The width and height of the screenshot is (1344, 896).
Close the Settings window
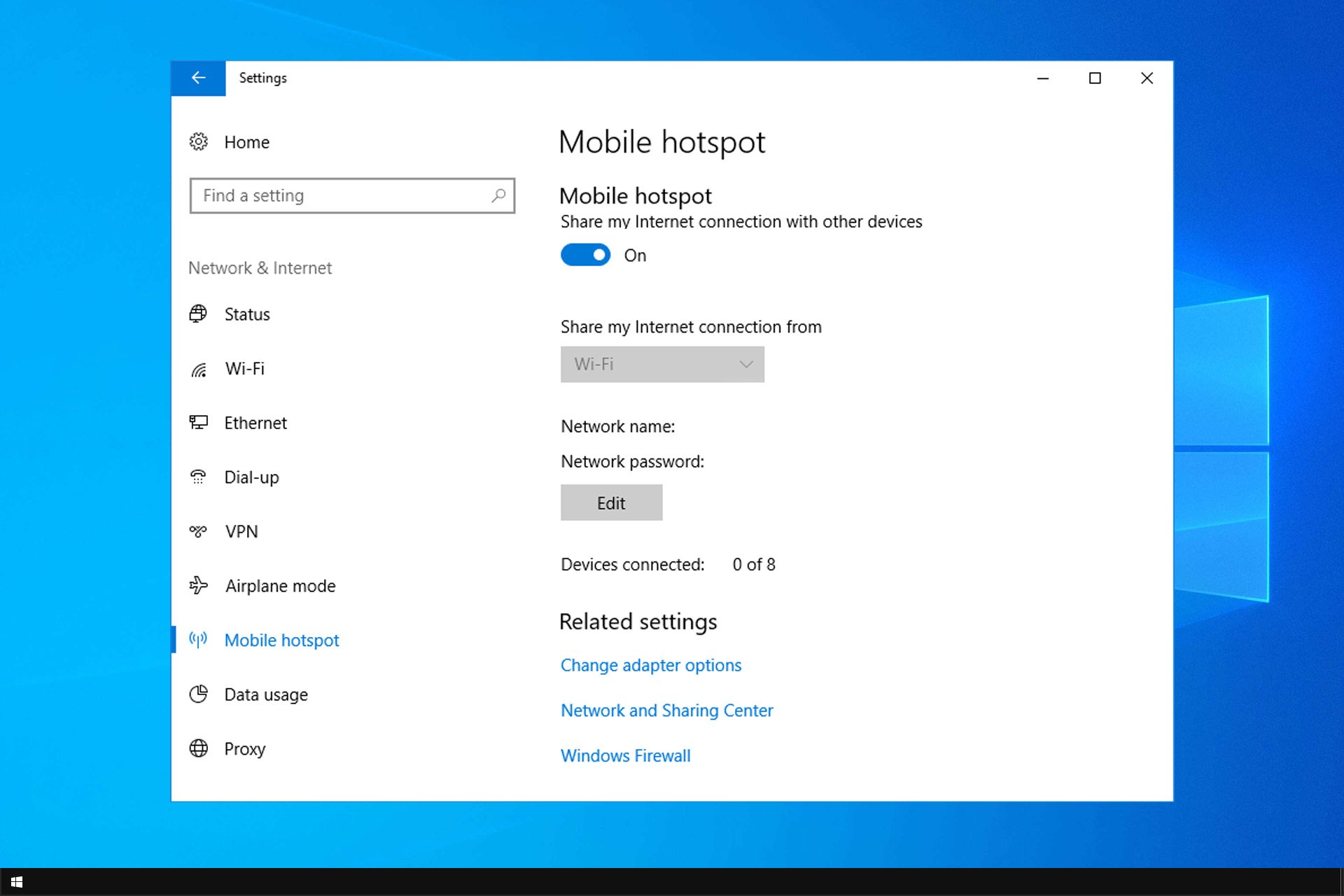tap(1147, 78)
